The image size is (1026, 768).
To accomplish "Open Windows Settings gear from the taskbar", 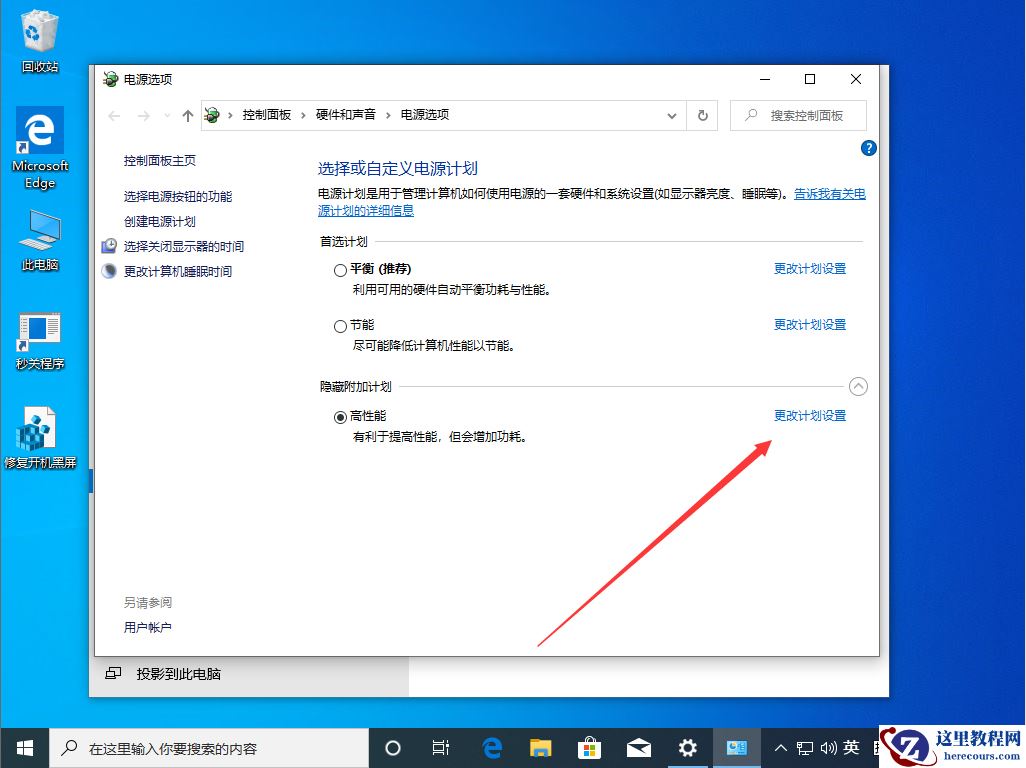I will tap(687, 747).
